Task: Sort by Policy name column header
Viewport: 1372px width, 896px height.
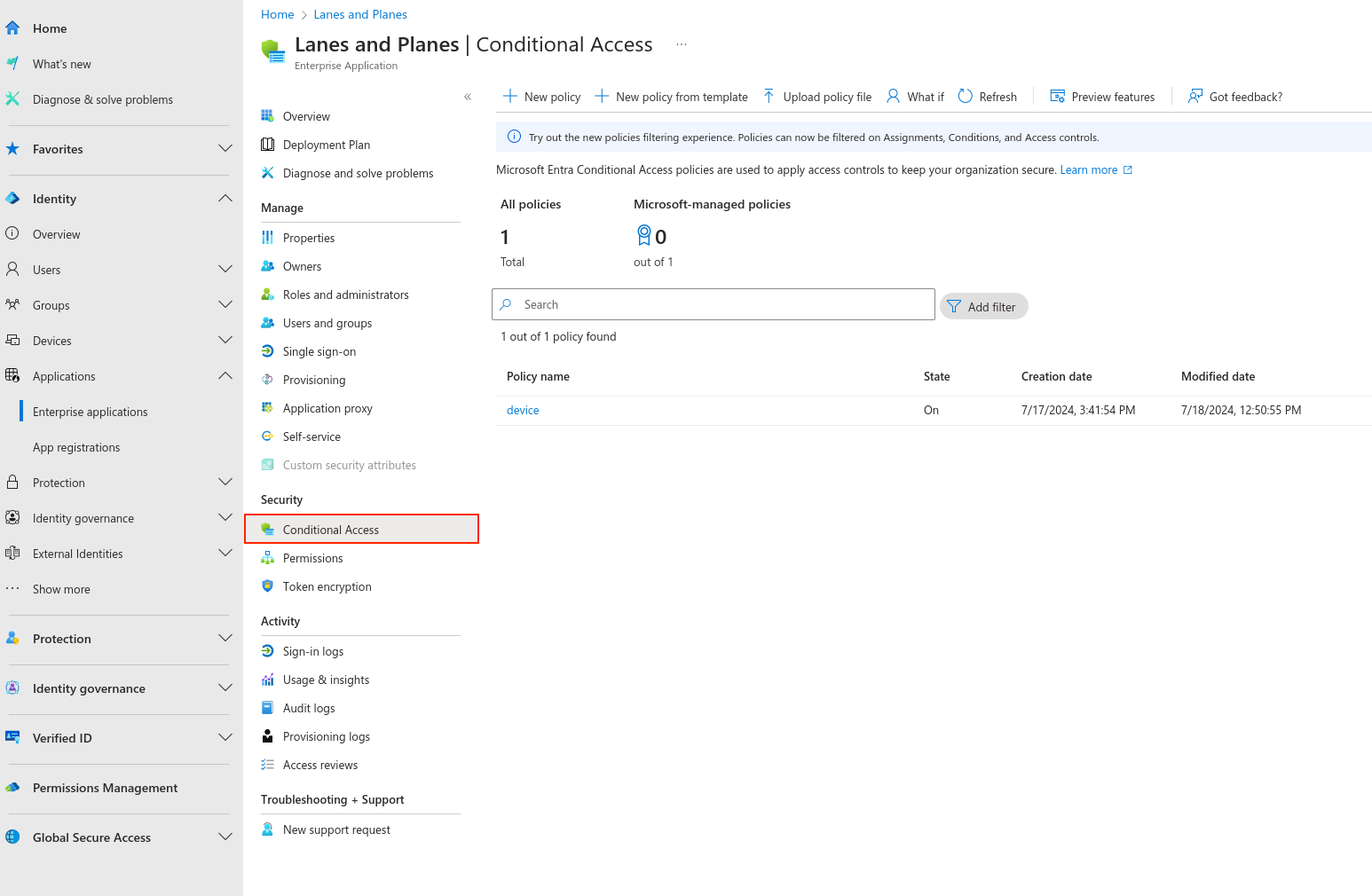Action: point(538,376)
